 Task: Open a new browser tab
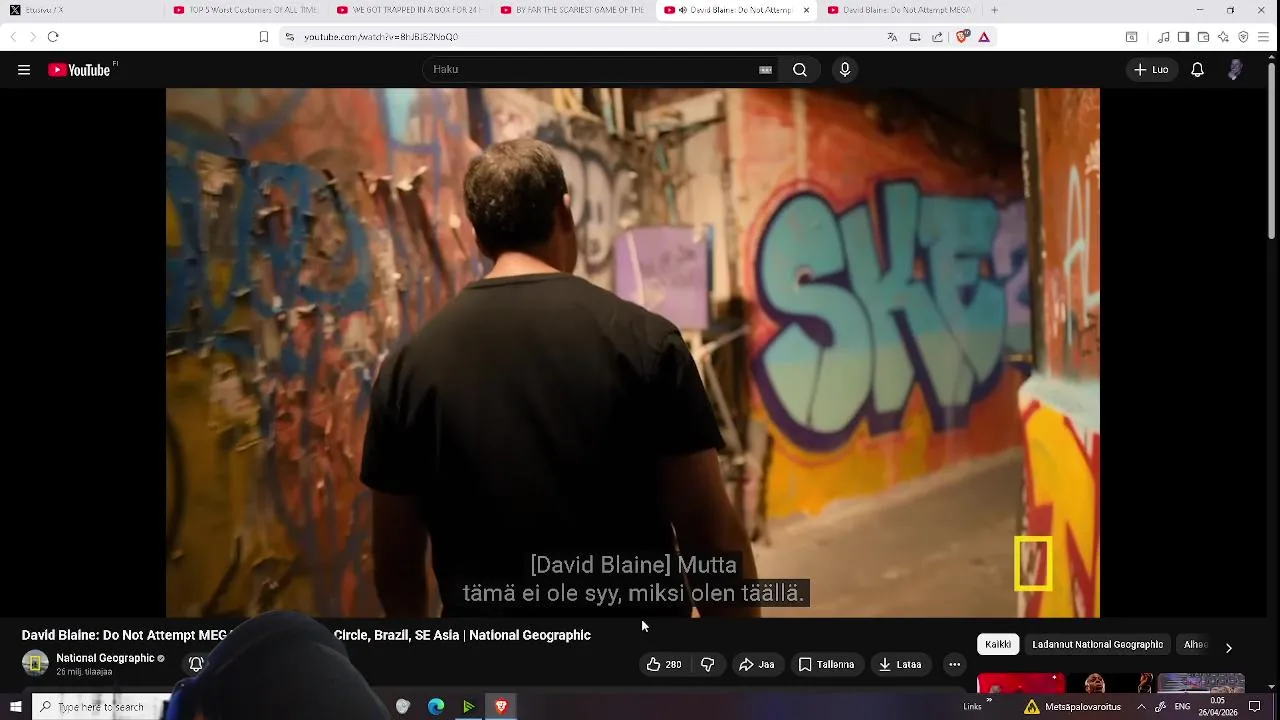pyautogui.click(x=994, y=10)
